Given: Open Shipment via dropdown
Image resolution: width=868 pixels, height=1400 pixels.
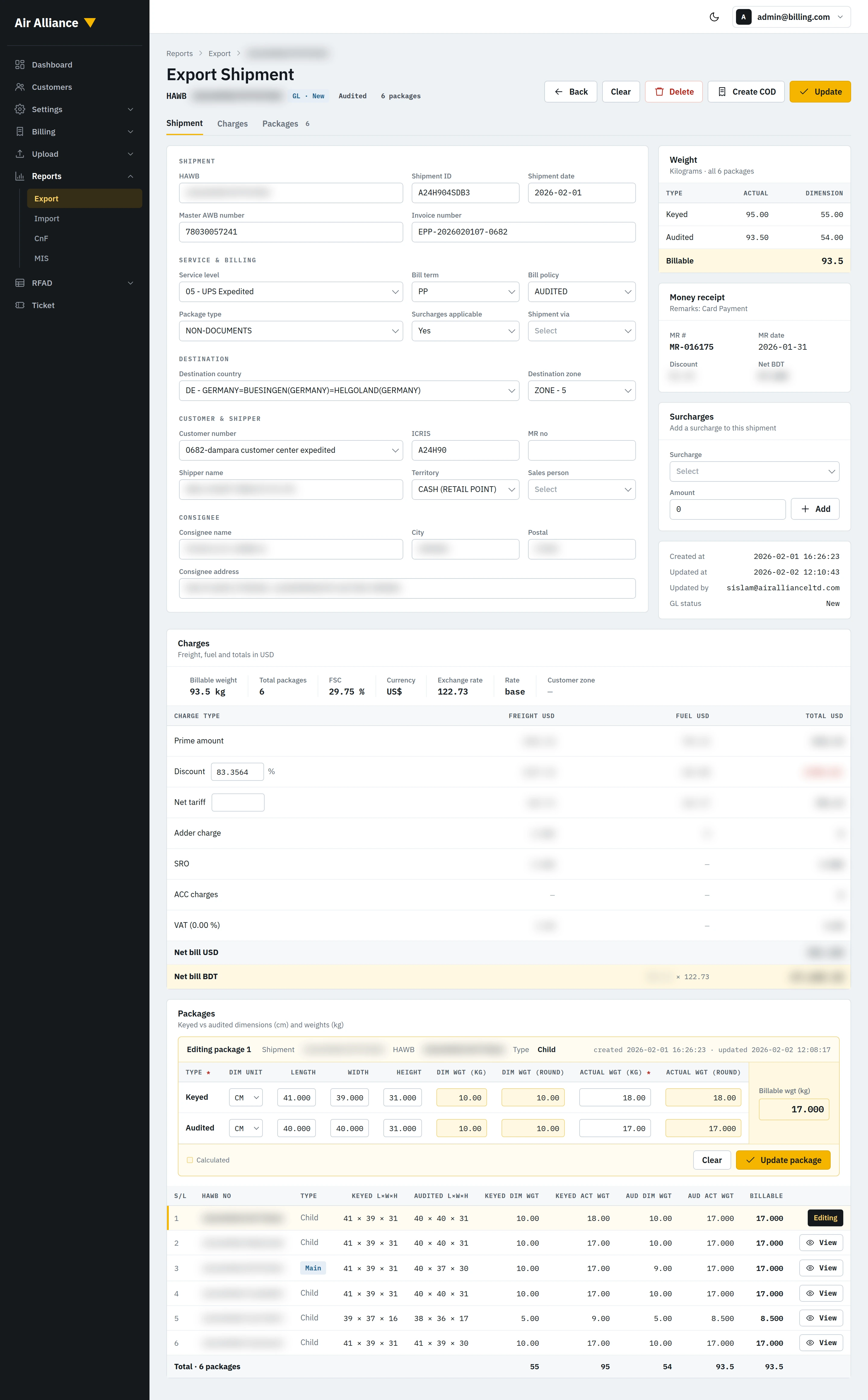Looking at the screenshot, I should click(x=582, y=331).
